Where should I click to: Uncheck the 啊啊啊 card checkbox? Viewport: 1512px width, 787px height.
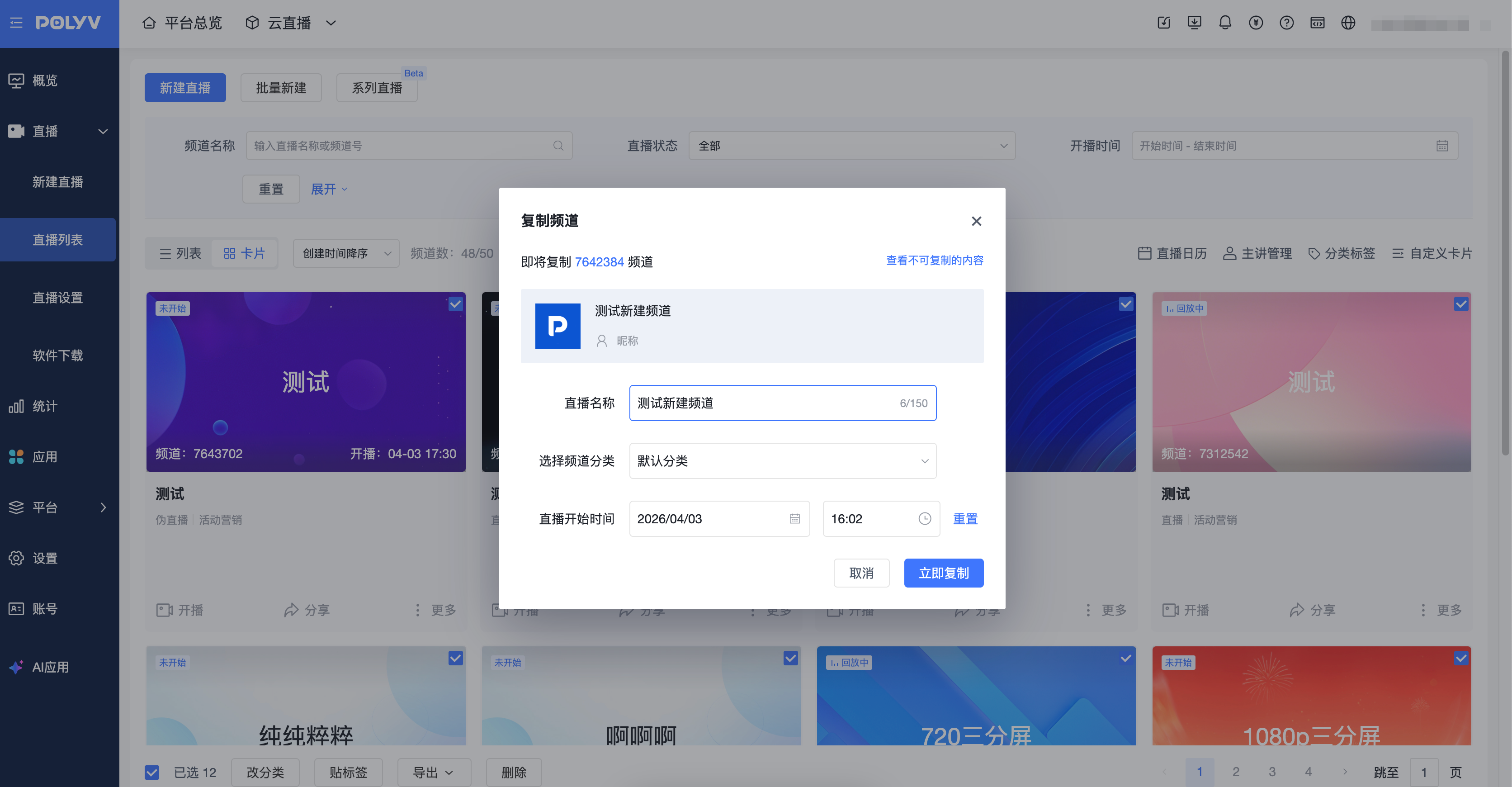[791, 659]
